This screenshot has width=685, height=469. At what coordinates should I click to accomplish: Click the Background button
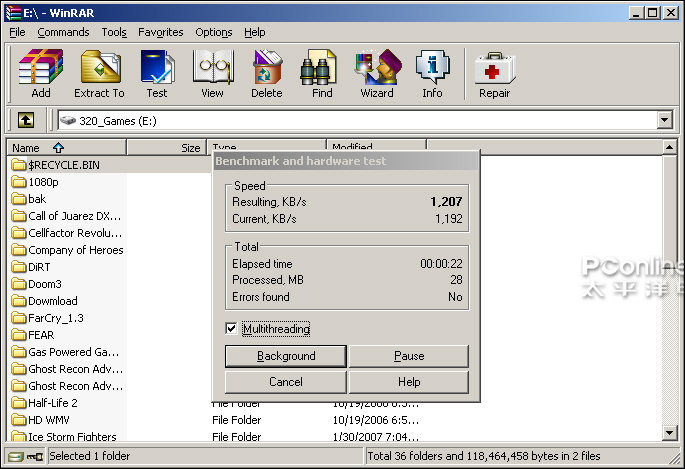tap(286, 356)
